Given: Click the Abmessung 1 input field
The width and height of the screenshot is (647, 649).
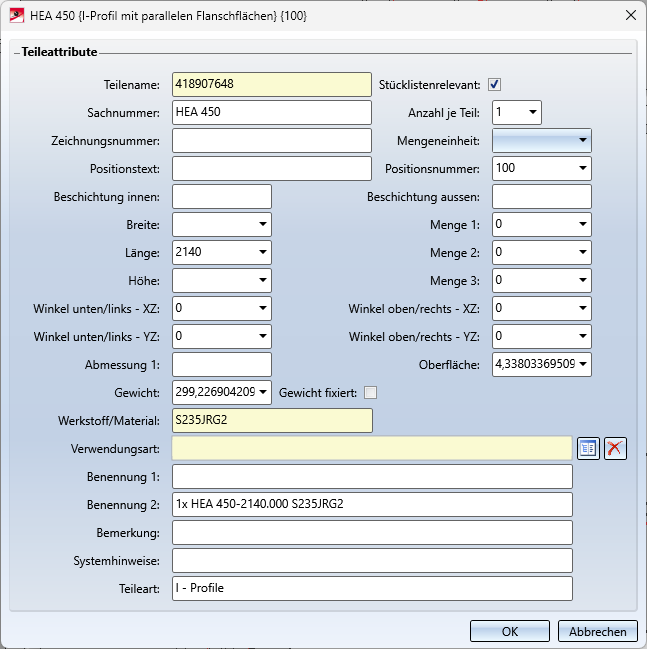Looking at the screenshot, I should (222, 364).
